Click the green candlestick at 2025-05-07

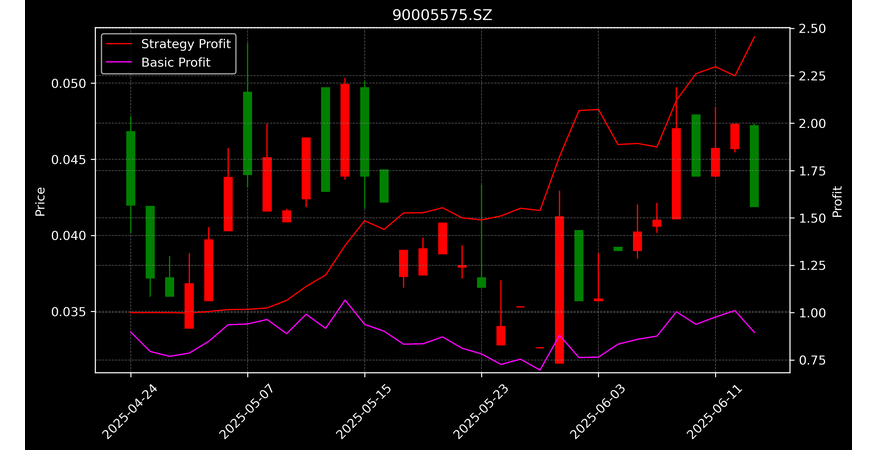pyautogui.click(x=247, y=134)
